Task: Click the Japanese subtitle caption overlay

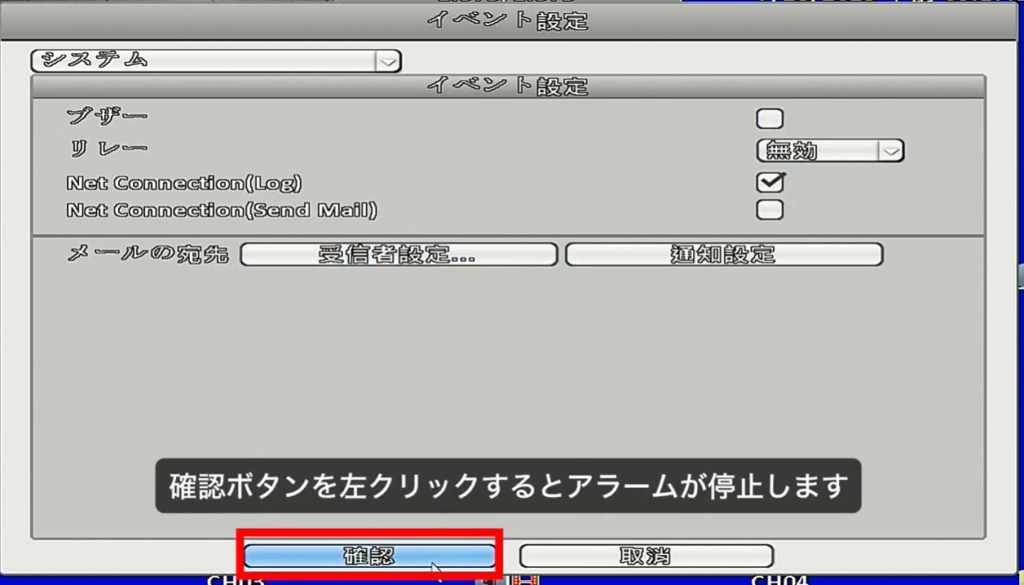Action: pos(508,487)
